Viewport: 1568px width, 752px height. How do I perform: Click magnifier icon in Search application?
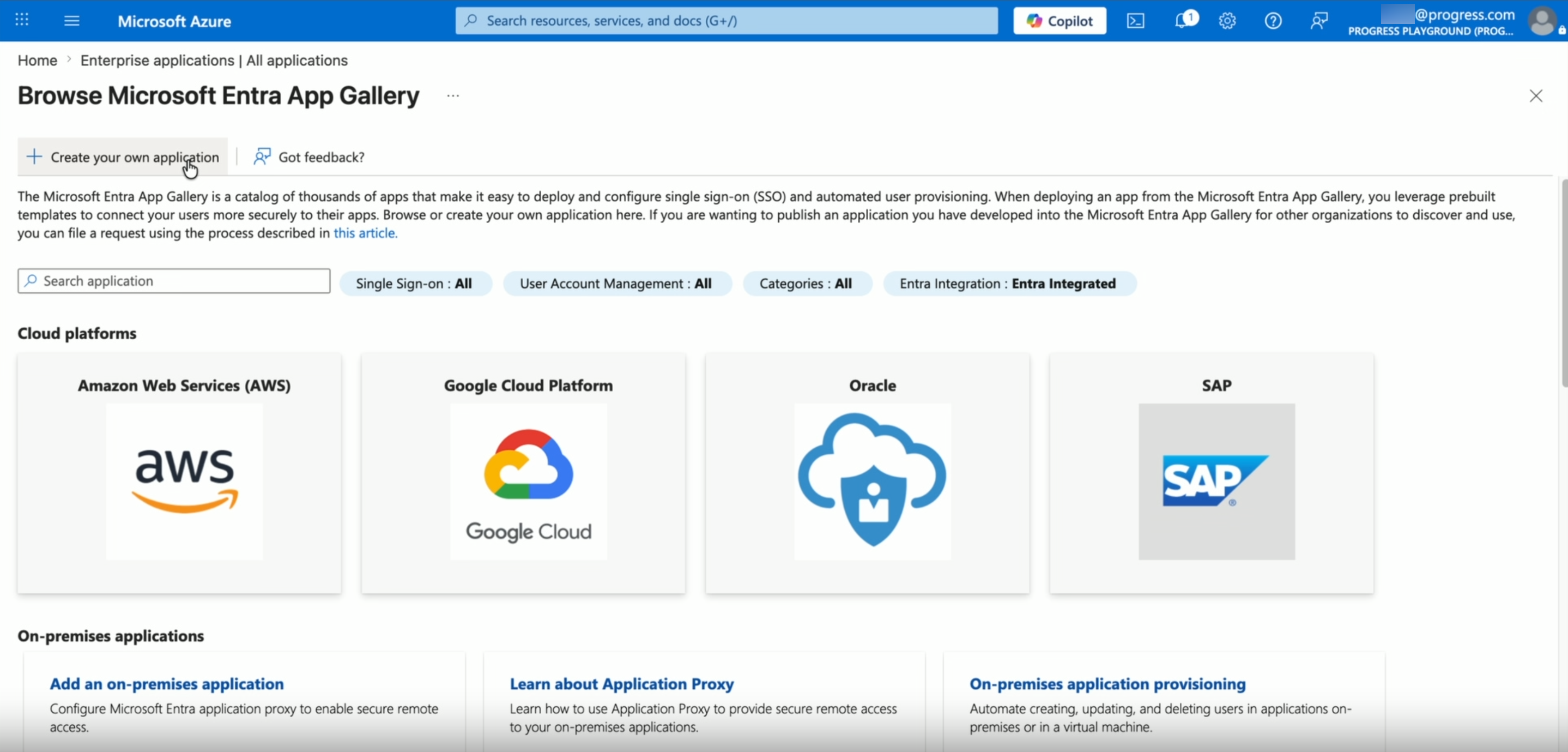pos(31,280)
